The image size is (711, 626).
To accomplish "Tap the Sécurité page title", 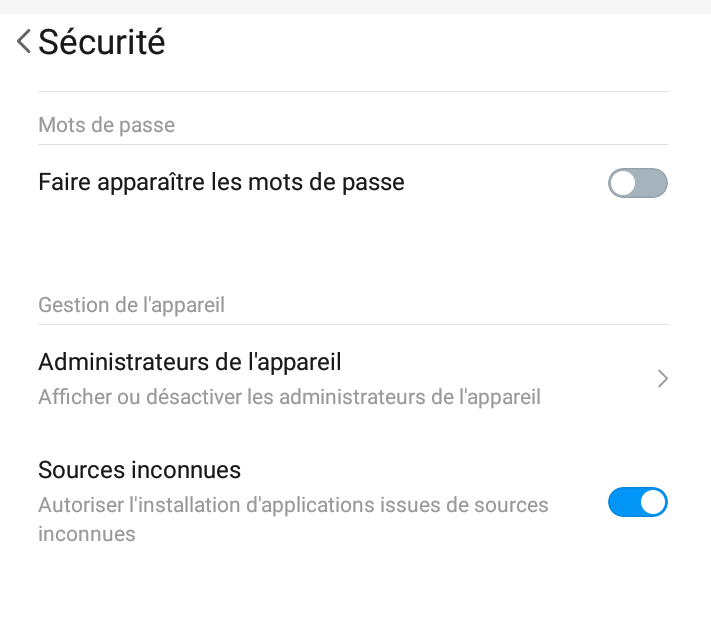I will 102,42.
